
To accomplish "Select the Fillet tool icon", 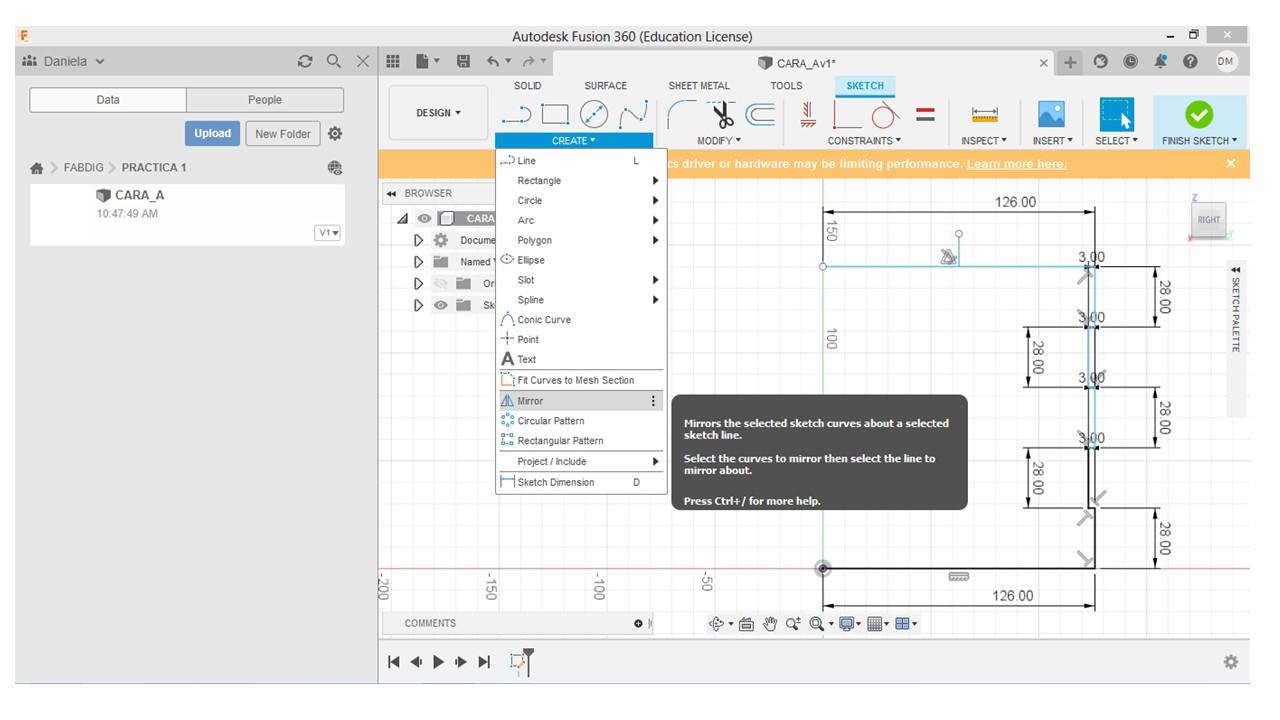I will coord(682,114).
